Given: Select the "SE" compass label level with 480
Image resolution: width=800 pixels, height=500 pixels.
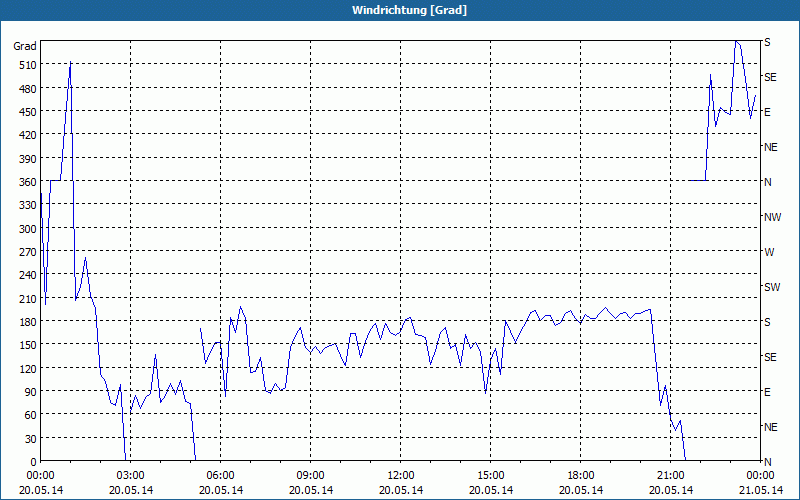Looking at the screenshot, I should [x=770, y=78].
